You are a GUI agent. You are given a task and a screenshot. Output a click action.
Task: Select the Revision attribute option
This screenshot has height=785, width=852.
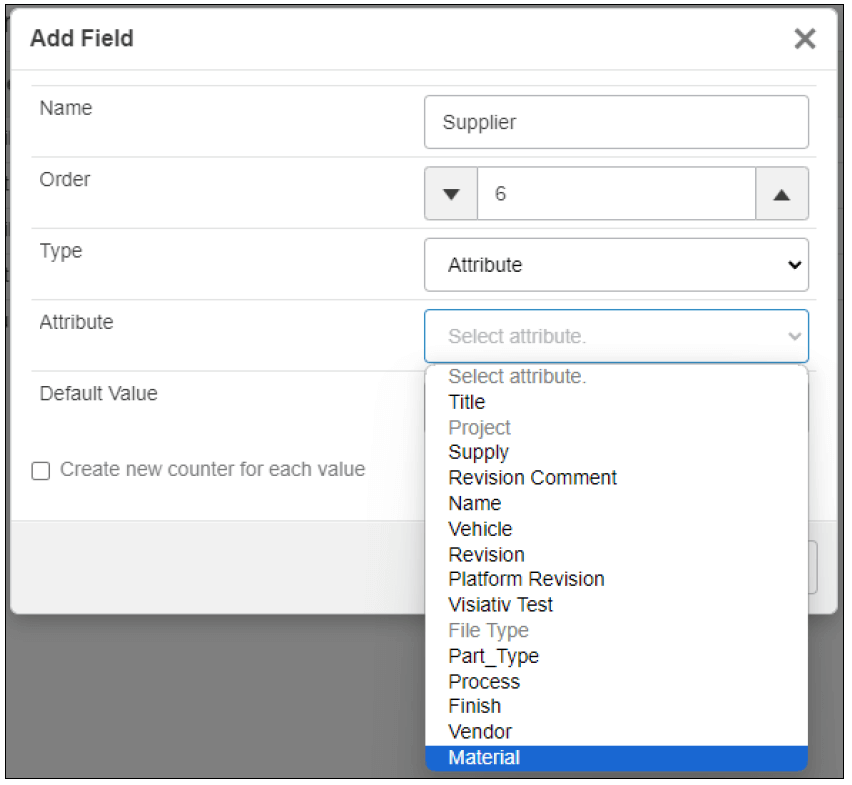(487, 555)
